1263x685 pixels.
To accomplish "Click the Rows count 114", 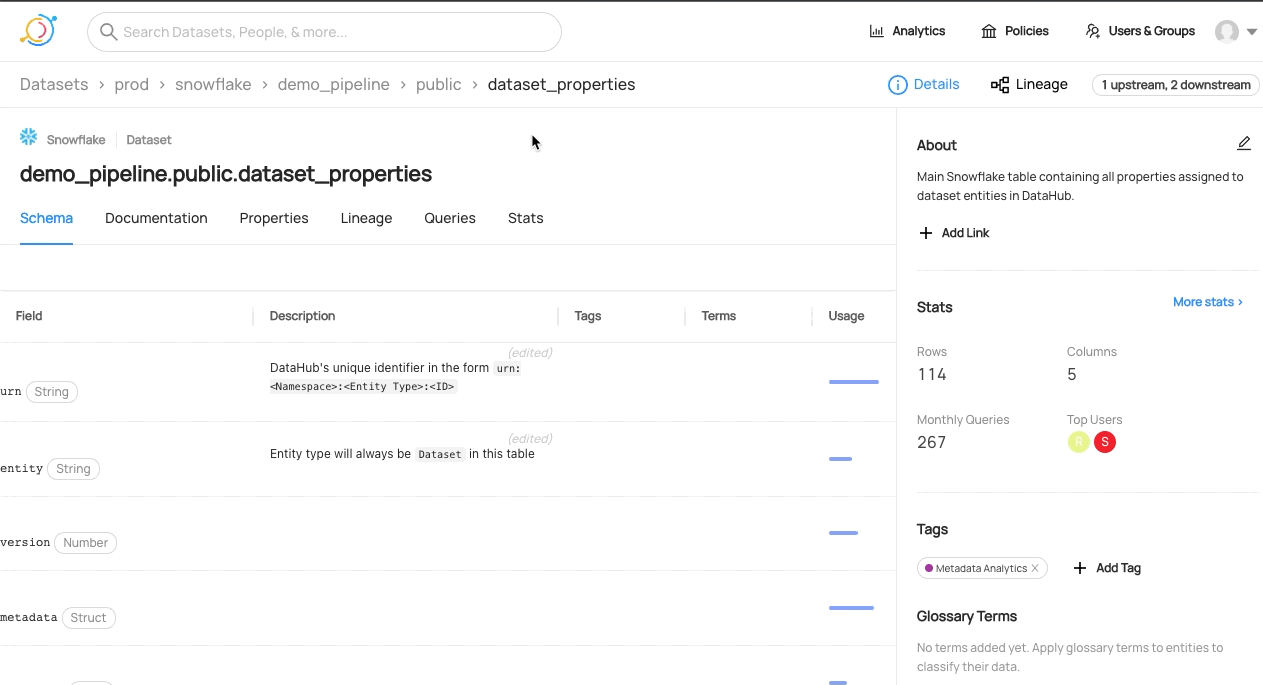I will coord(932,374).
